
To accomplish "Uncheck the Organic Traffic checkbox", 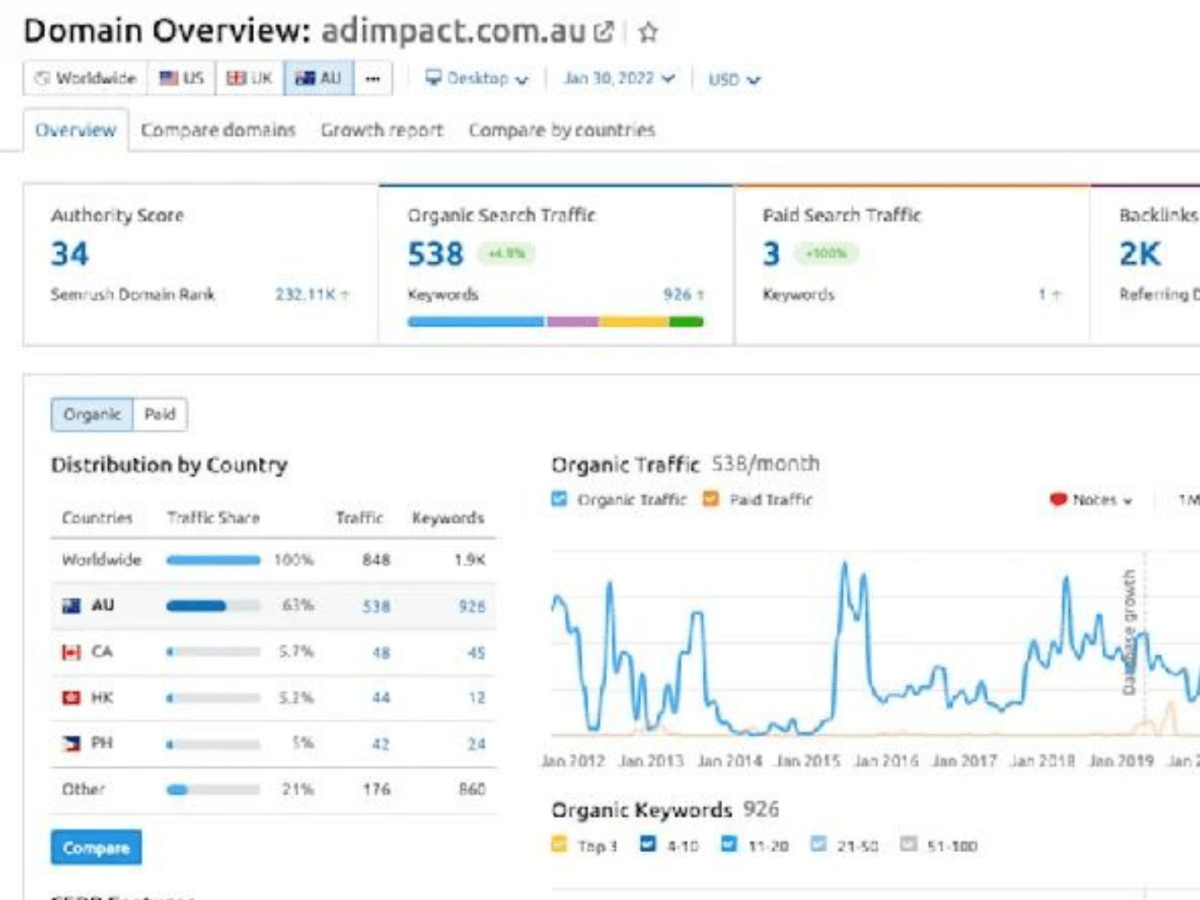I will click(560, 499).
